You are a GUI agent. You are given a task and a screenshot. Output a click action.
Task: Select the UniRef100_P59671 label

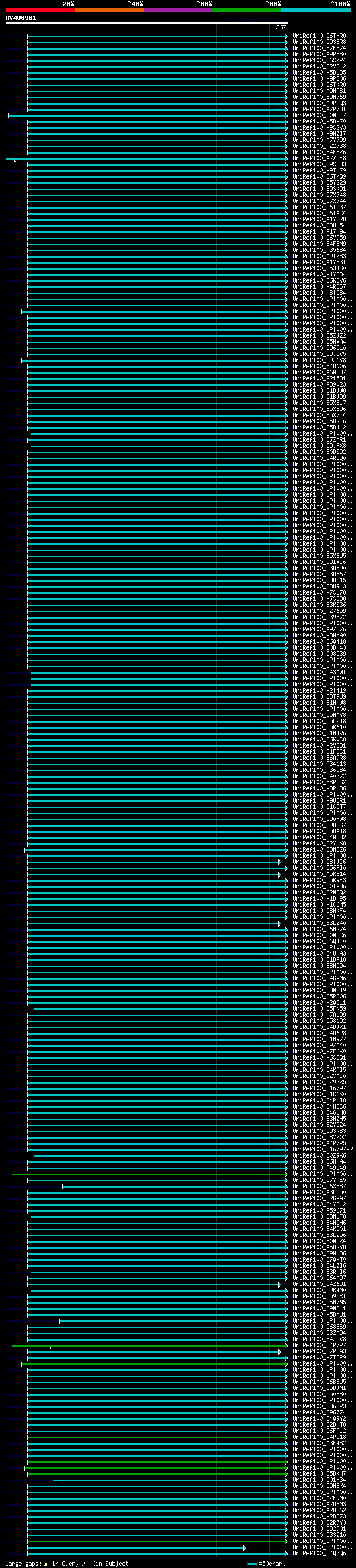319,1211
